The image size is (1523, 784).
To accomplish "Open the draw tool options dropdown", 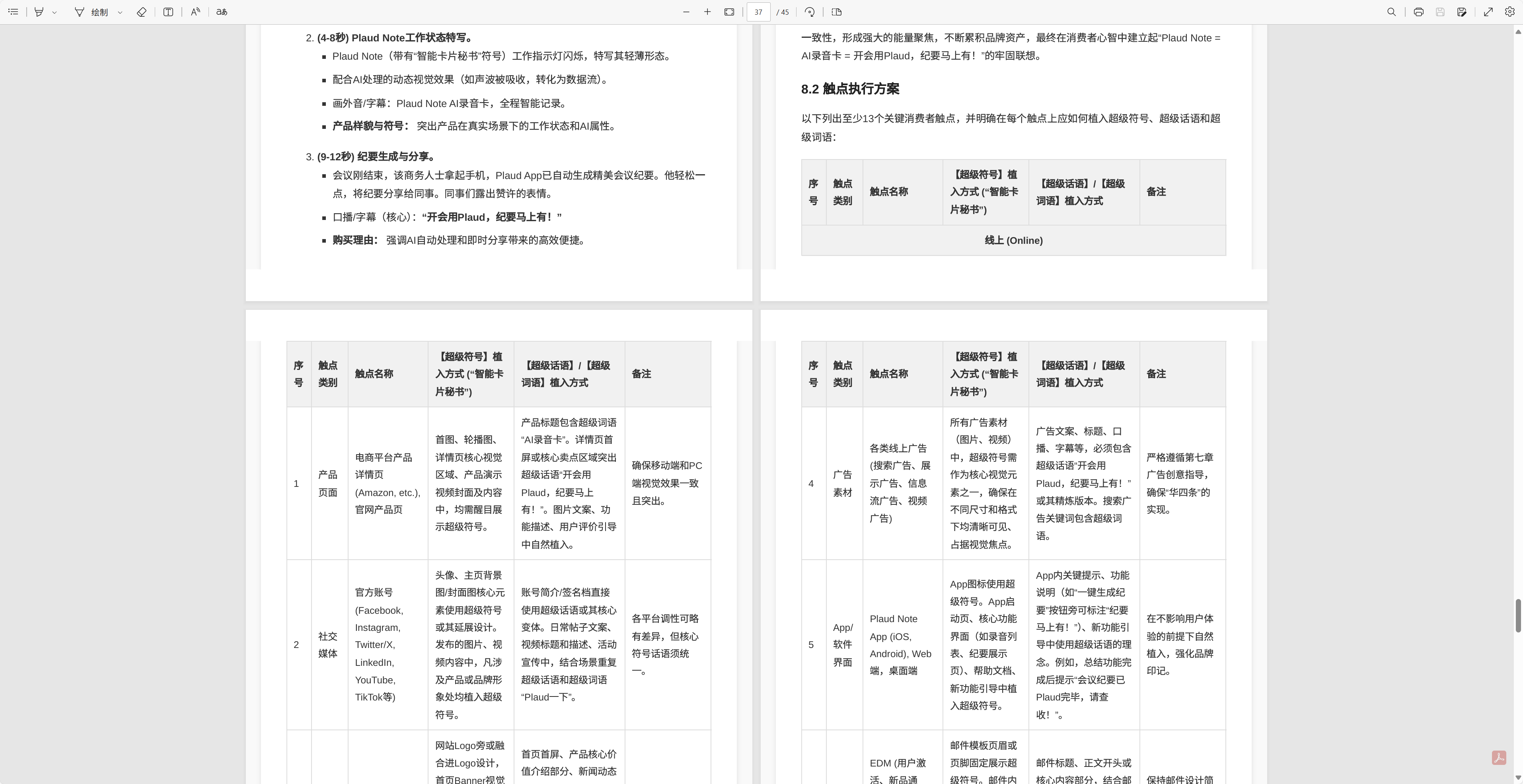I will [120, 12].
